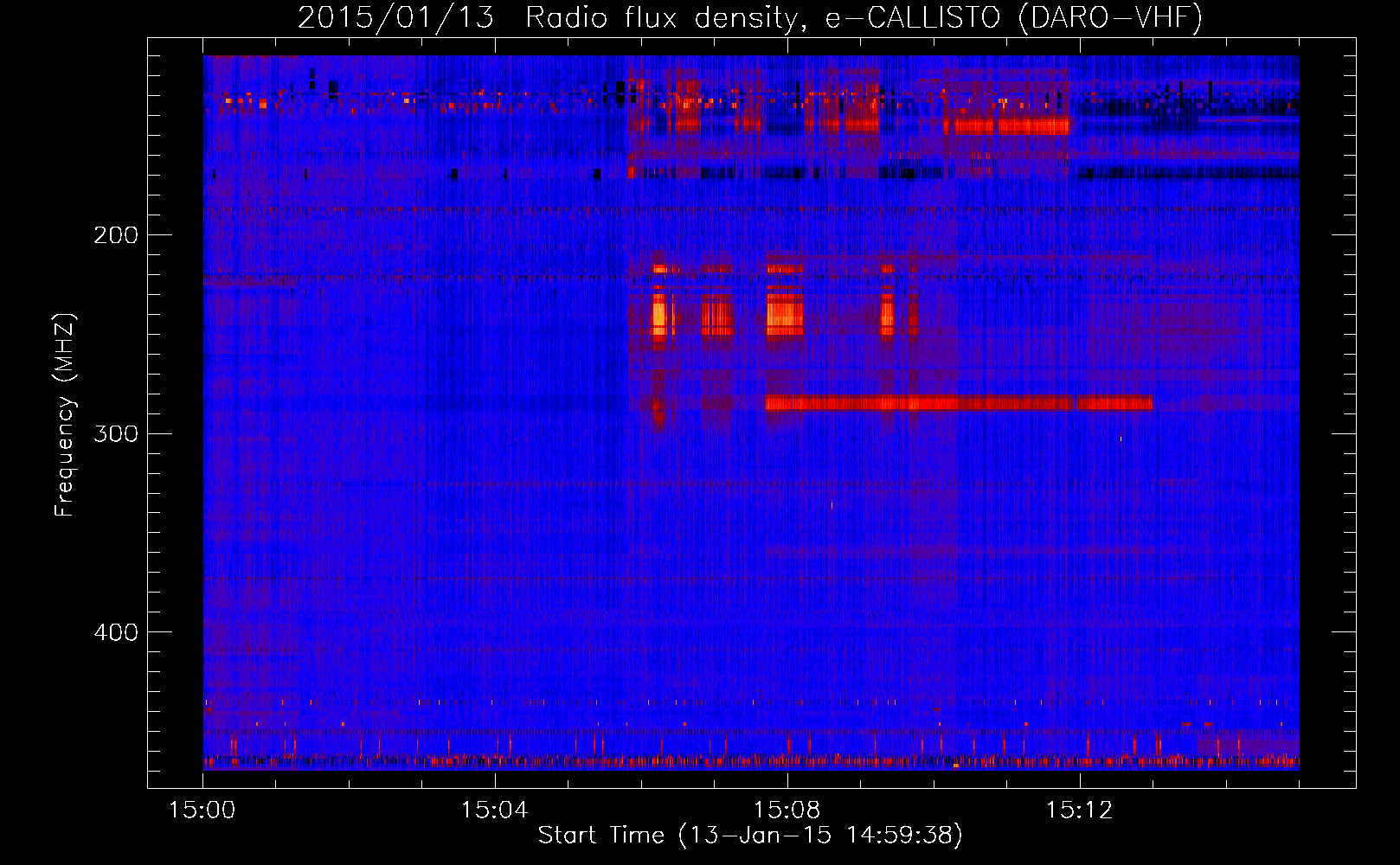Click the '15:04' time tick label
Image resolution: width=1400 pixels, height=865 pixels.
495,811
